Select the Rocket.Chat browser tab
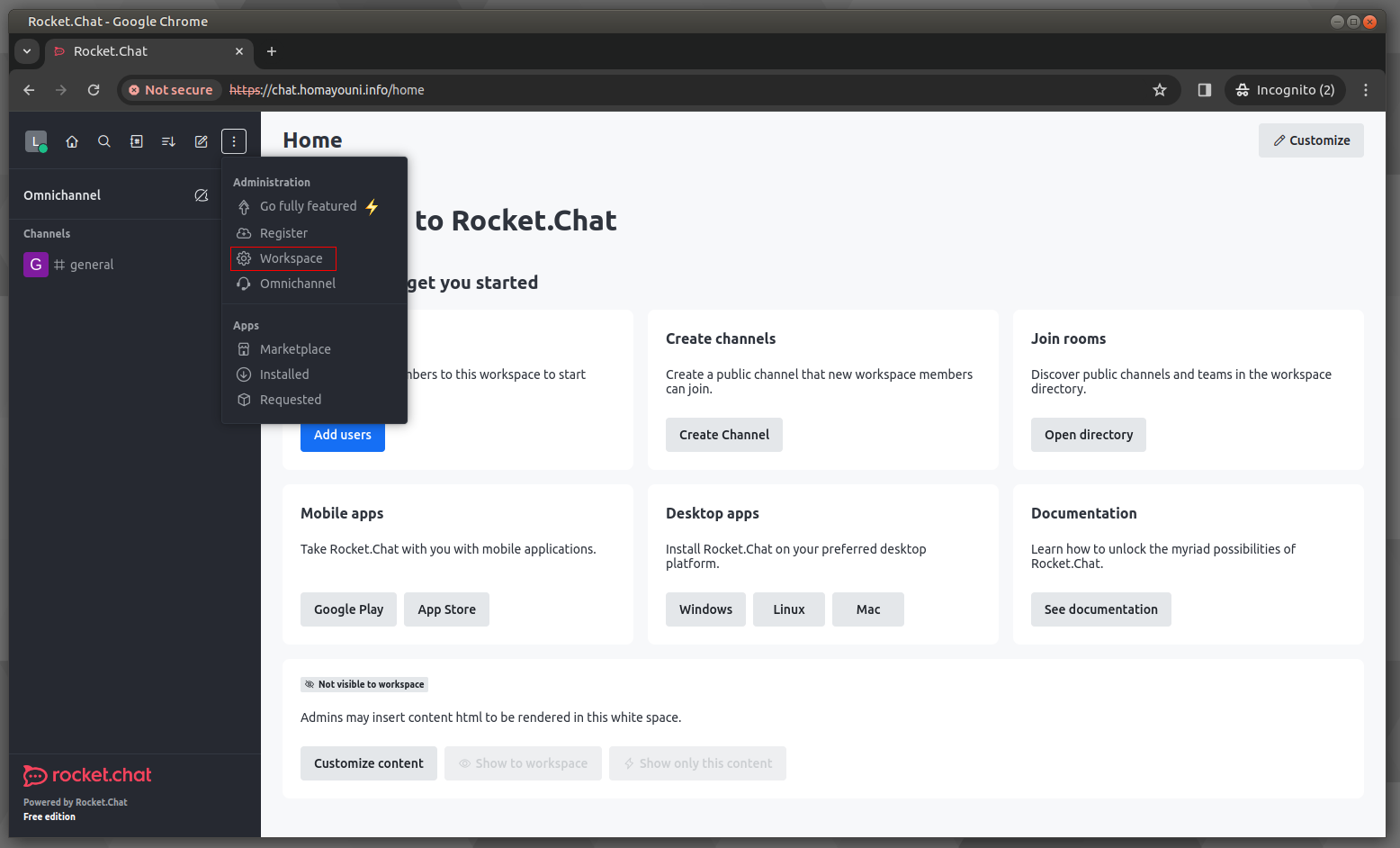 (x=148, y=51)
